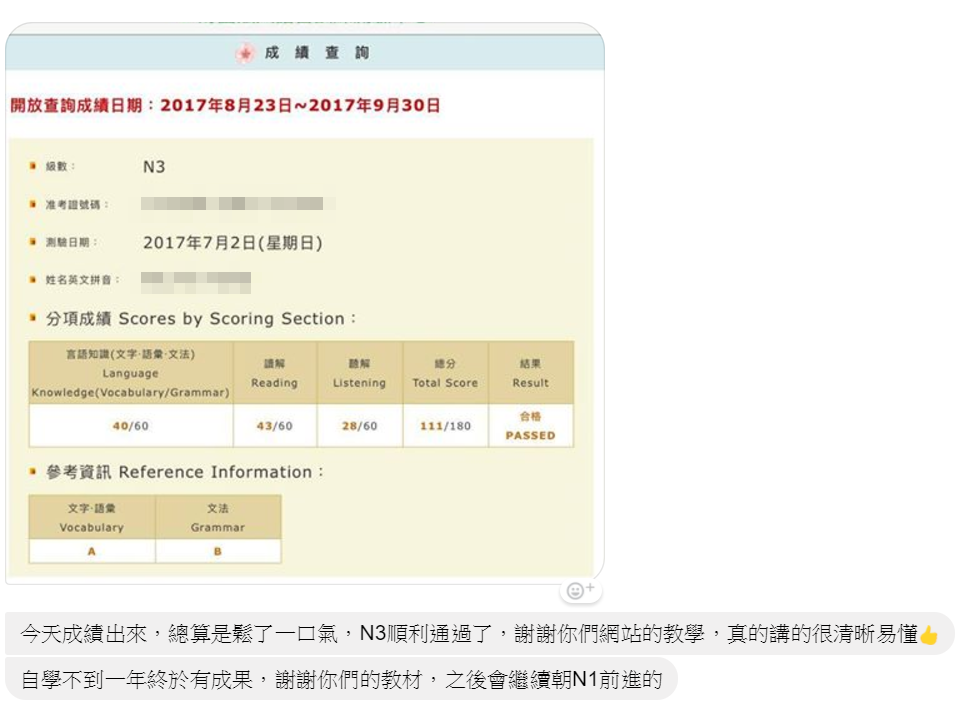Click the thumbs-up emoji in the message

point(928,634)
